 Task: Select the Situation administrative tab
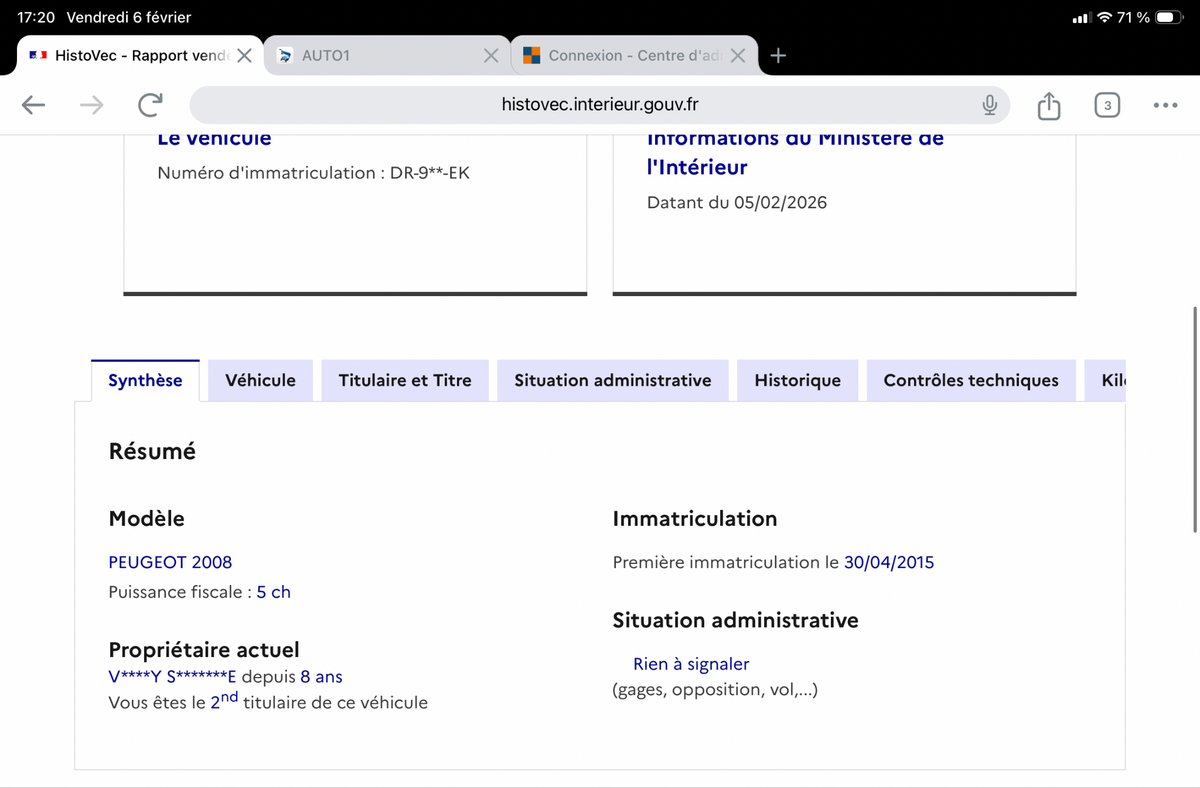[613, 380]
